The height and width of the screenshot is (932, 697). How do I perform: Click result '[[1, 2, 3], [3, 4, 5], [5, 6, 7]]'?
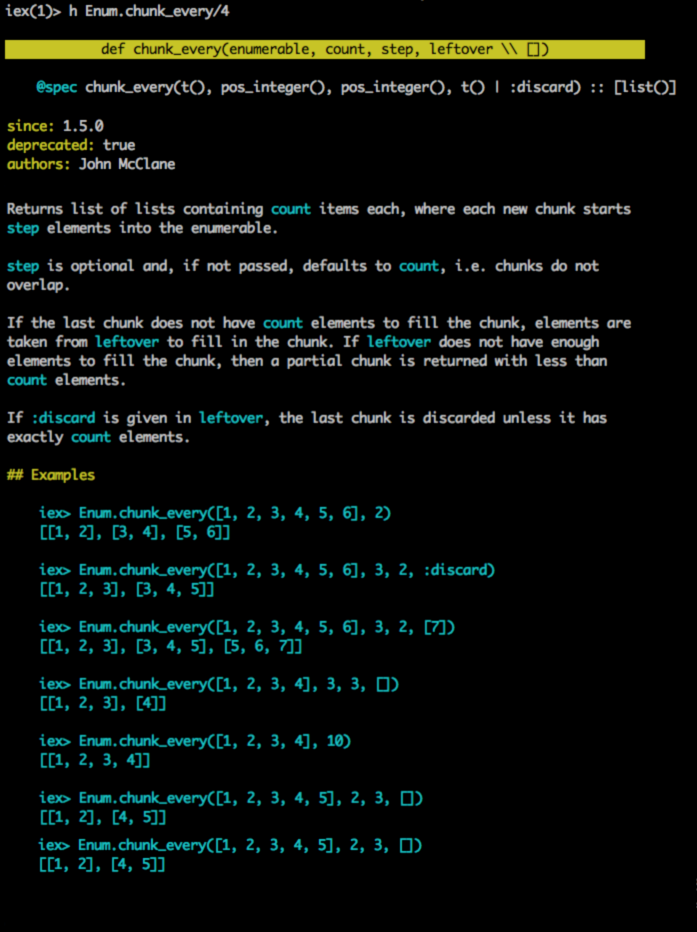pyautogui.click(x=171, y=646)
